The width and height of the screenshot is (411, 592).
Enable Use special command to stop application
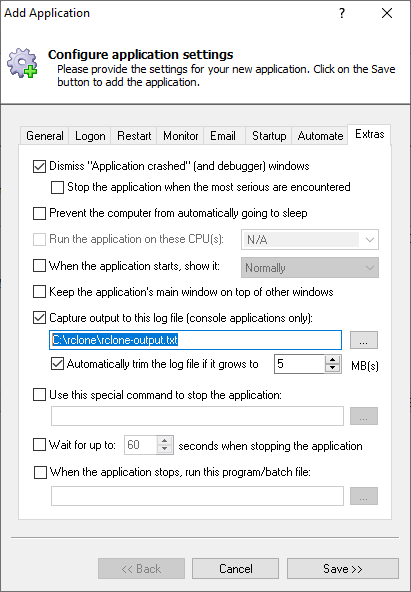click(39, 395)
